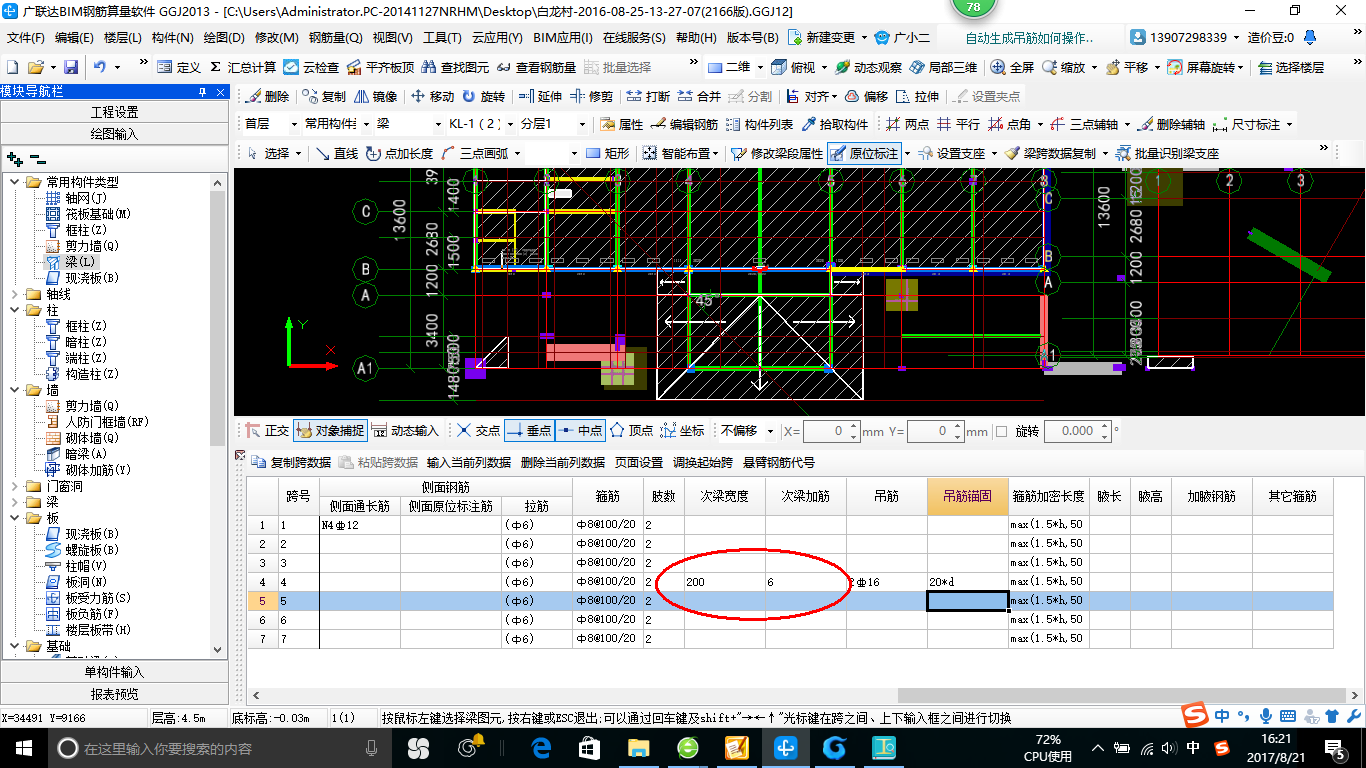The image size is (1366, 768).
Task: Open the 帮助(H) menu
Action: point(696,38)
